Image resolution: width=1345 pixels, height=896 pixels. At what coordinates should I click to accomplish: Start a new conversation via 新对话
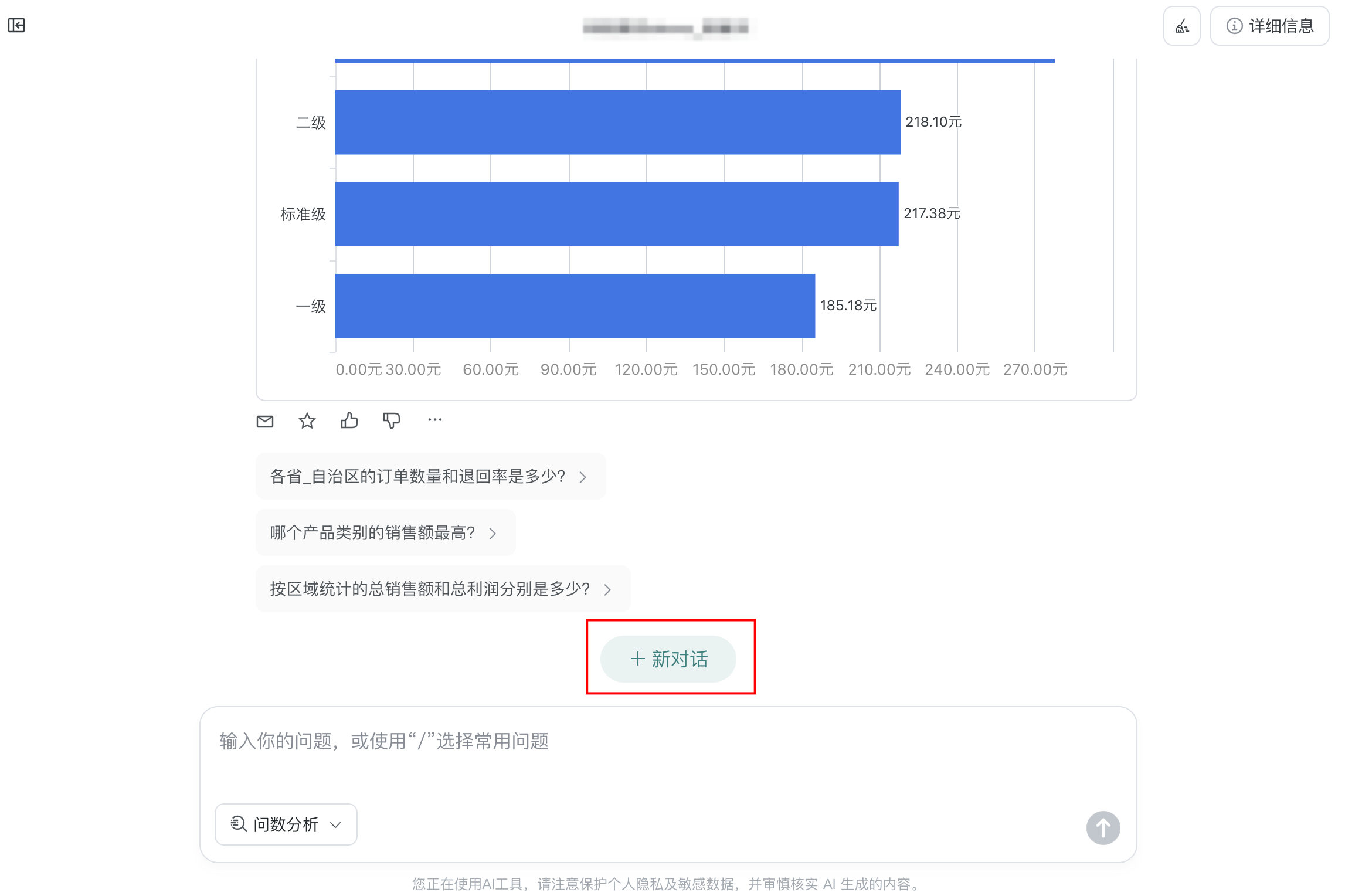(668, 659)
